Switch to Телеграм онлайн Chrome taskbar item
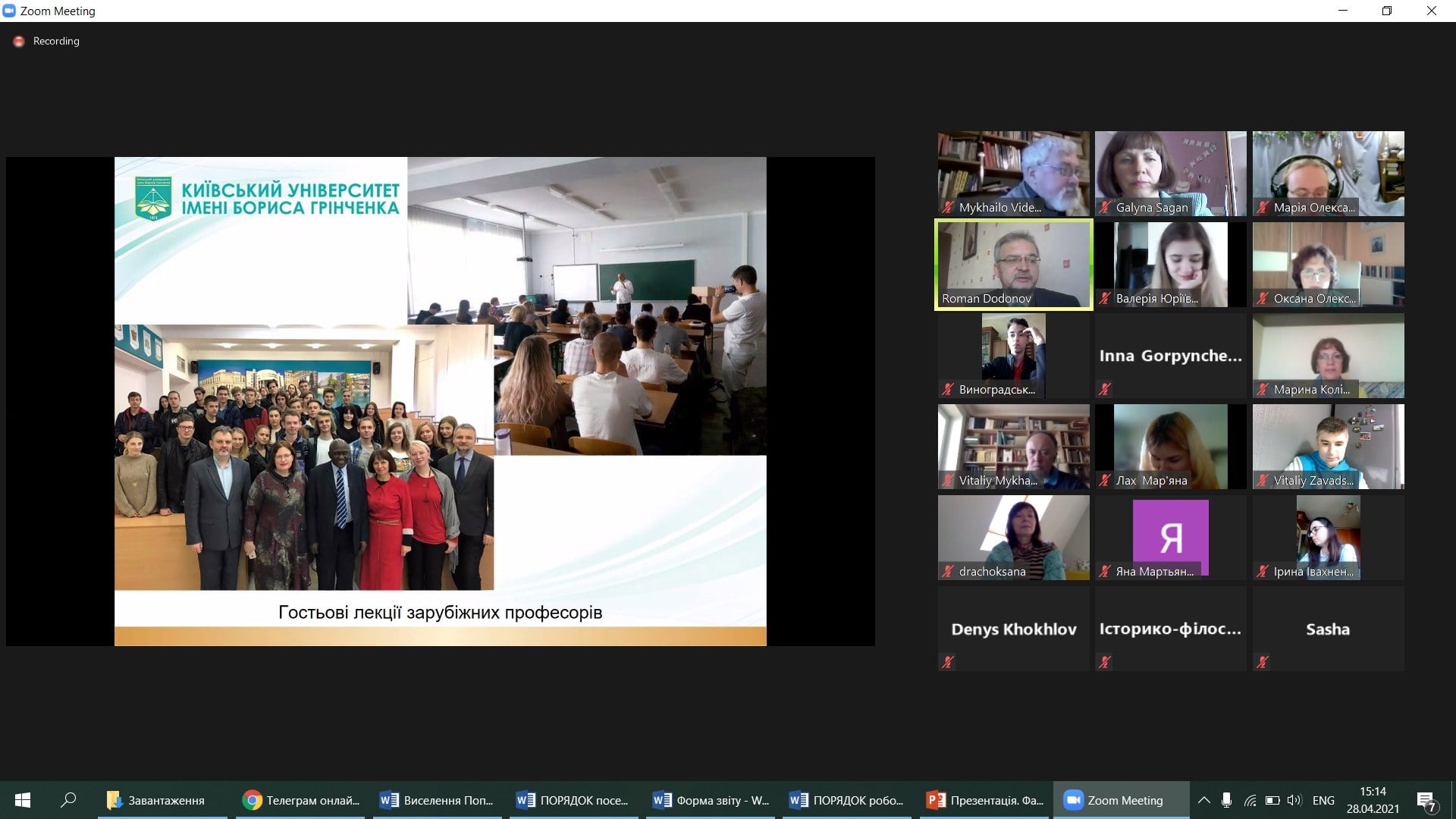Screen dimensions: 1456x819 click(x=301, y=800)
